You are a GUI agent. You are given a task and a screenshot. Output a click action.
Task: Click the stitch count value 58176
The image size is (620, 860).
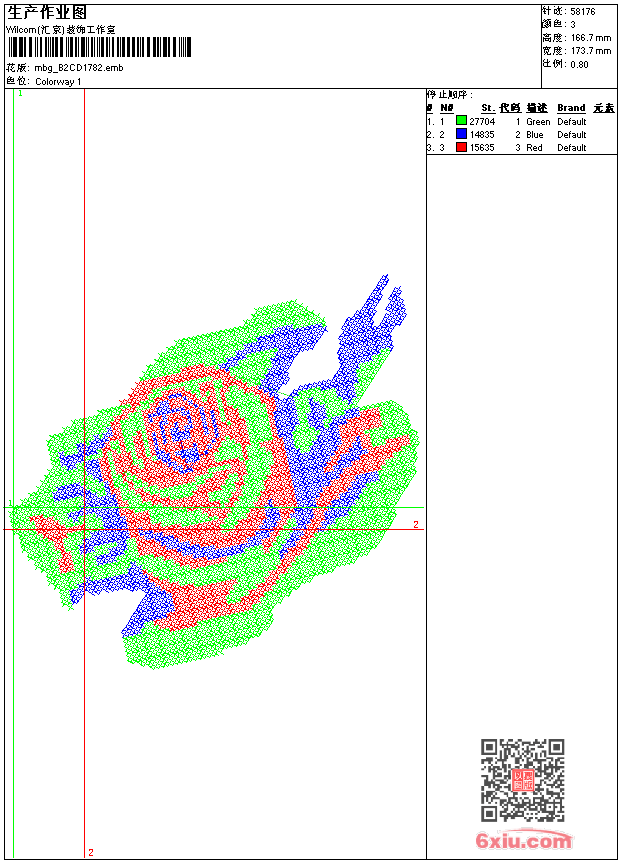click(582, 12)
